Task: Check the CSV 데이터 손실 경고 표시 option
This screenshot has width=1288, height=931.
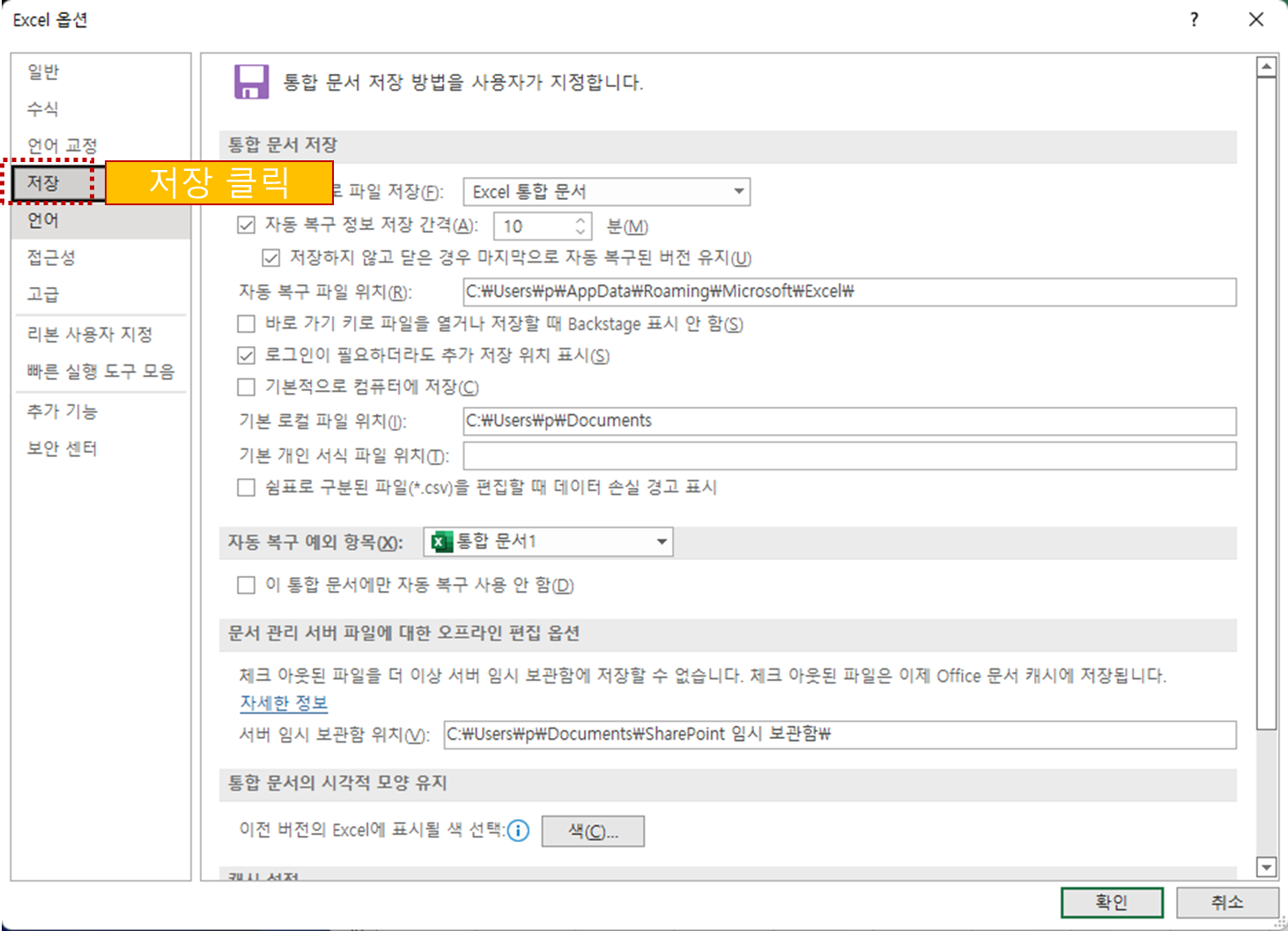Action: pos(246,487)
